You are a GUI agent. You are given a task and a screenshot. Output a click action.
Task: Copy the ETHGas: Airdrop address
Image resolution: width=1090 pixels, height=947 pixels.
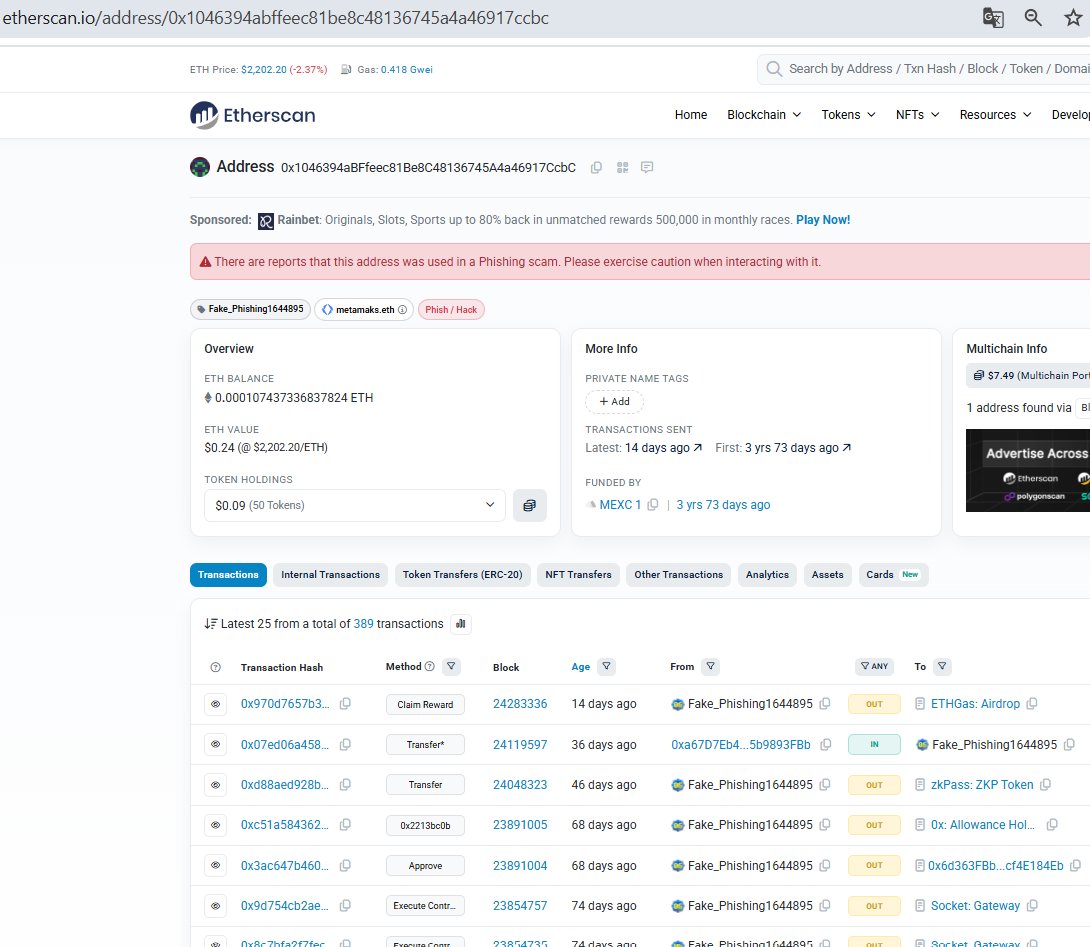click(1032, 704)
